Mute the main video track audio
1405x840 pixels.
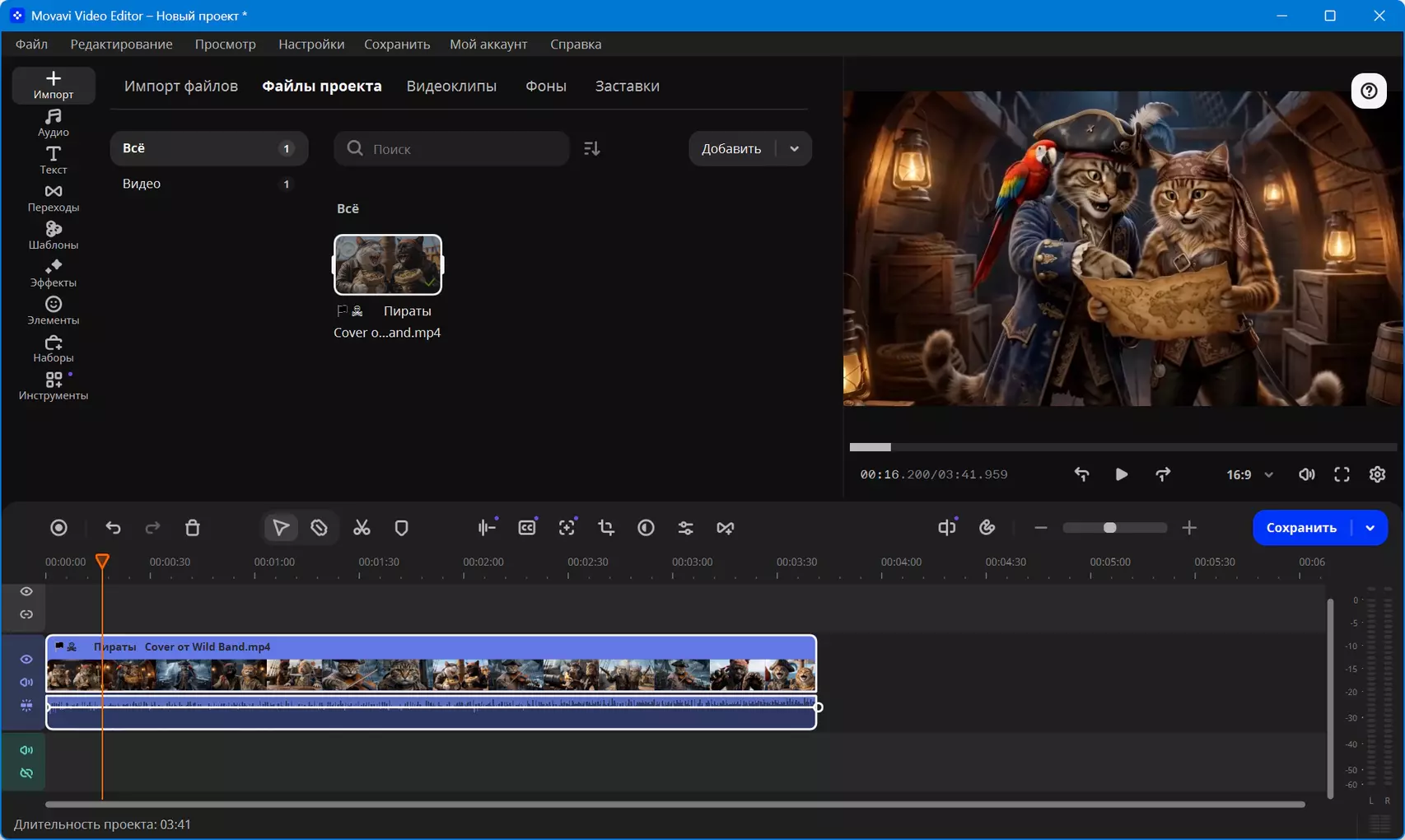[26, 683]
